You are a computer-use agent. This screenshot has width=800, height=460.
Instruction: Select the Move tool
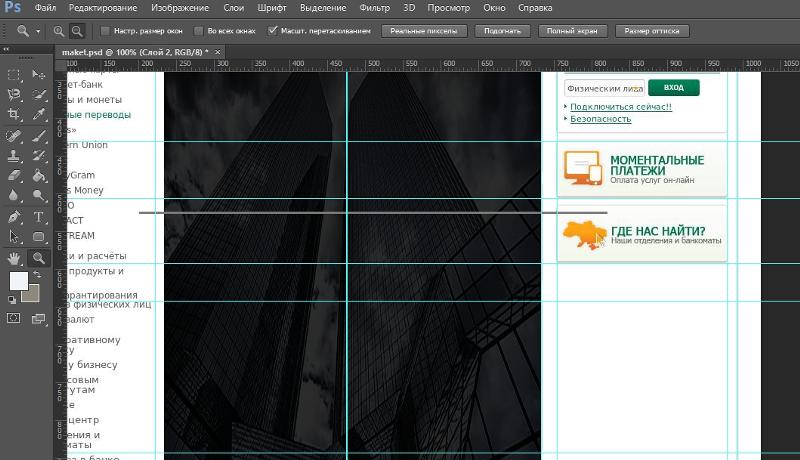point(39,75)
